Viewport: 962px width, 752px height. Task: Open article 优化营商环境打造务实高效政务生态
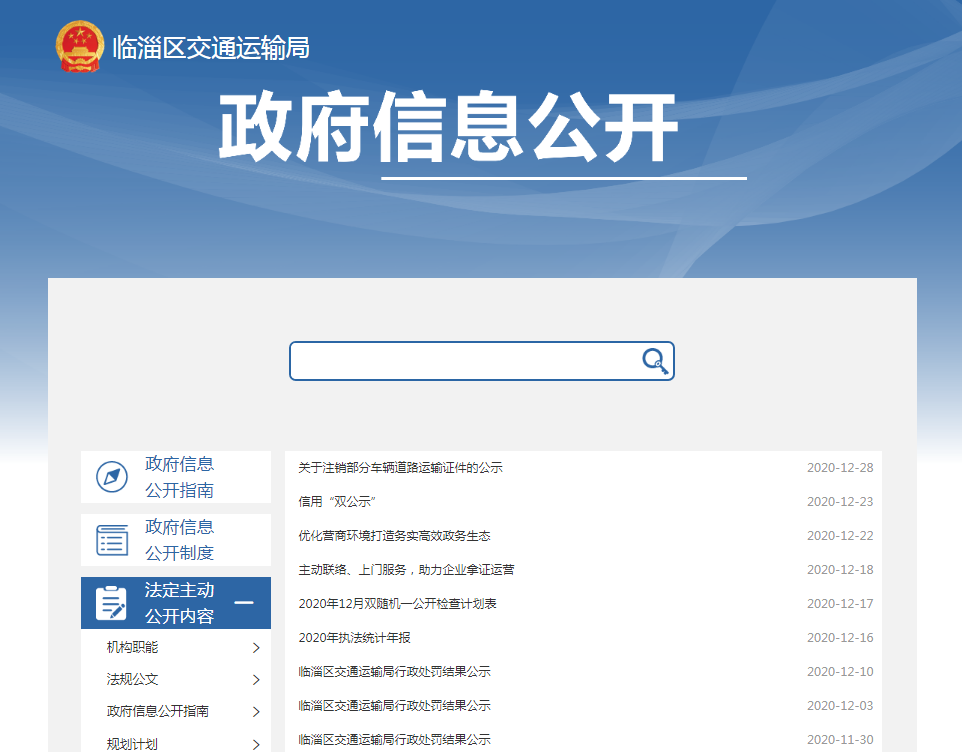394,536
